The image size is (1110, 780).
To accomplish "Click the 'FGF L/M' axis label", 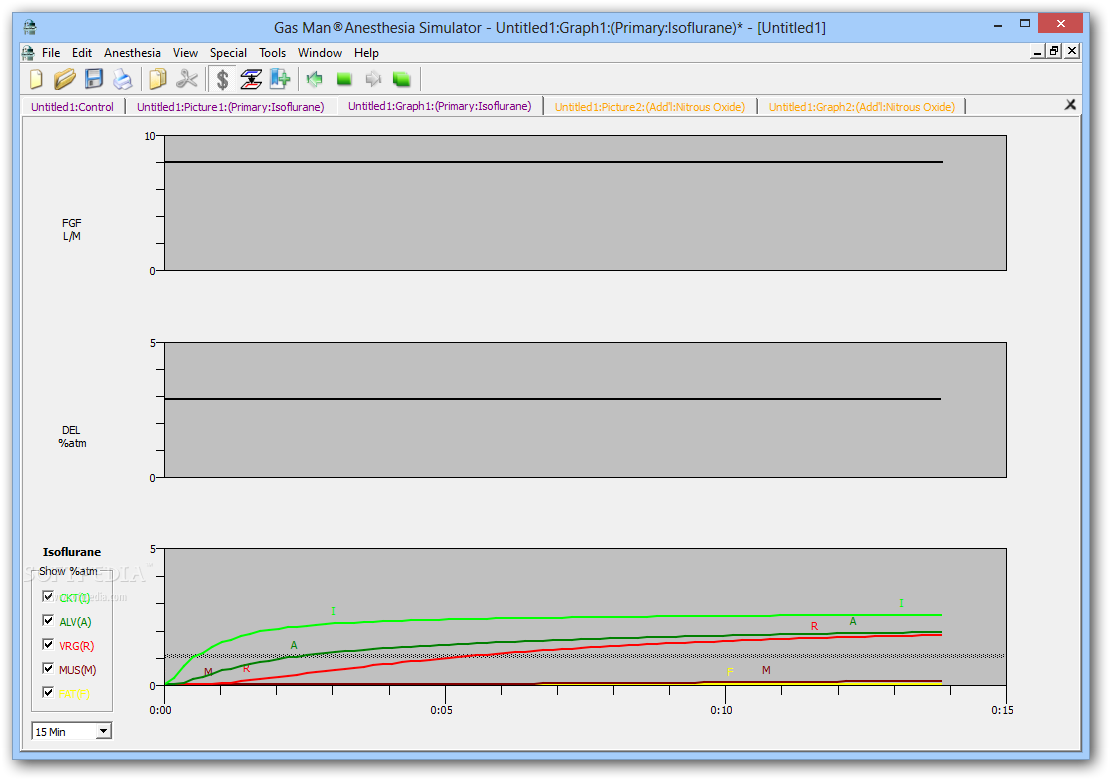I will click(71, 229).
